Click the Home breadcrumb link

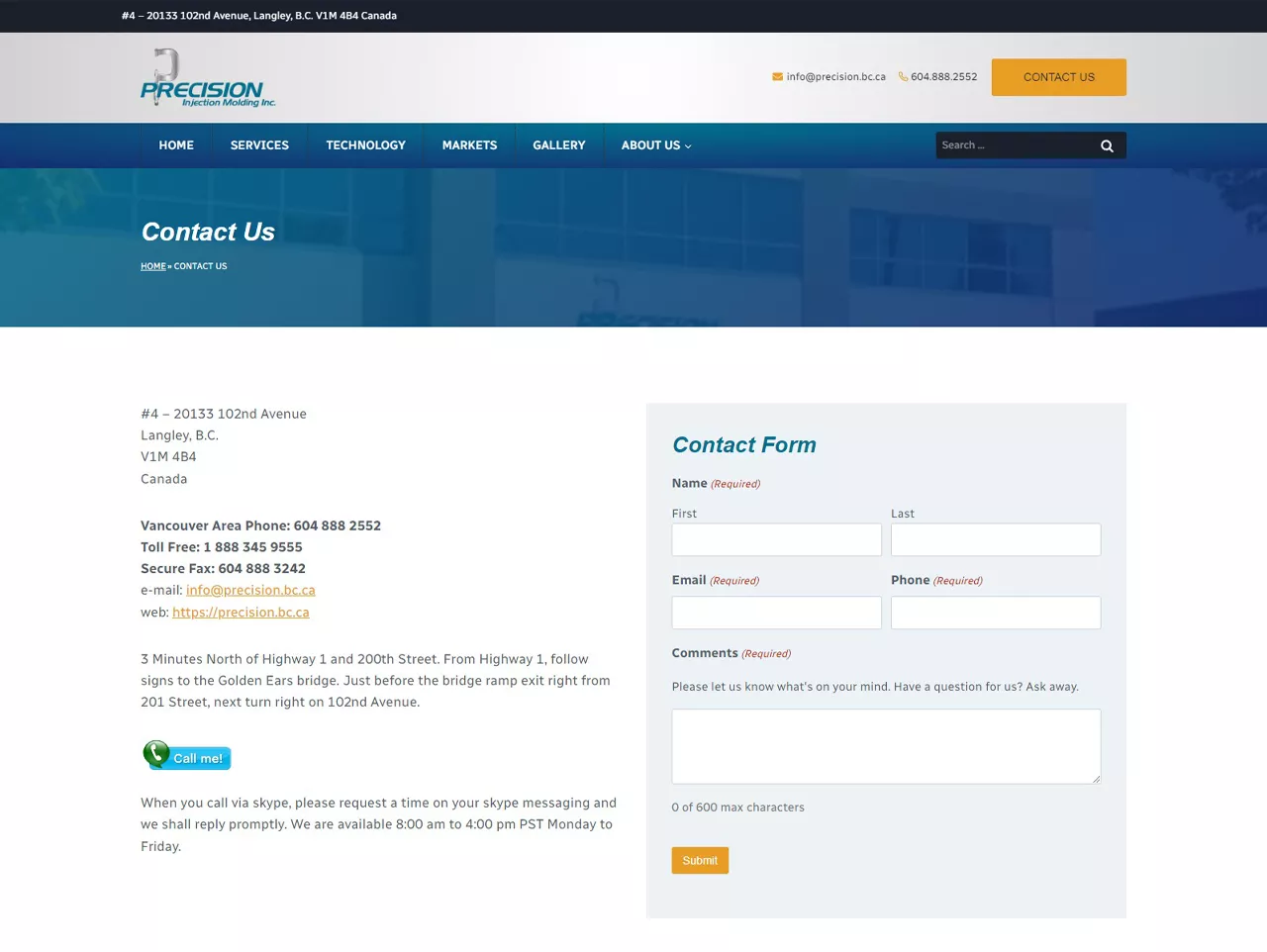pyautogui.click(x=152, y=266)
